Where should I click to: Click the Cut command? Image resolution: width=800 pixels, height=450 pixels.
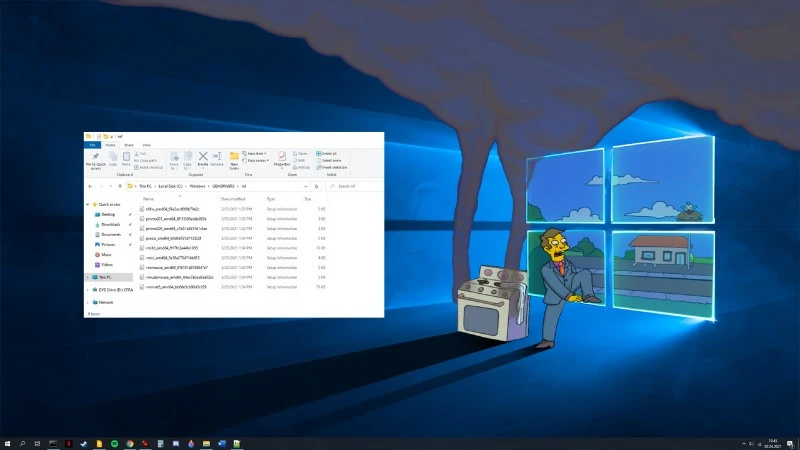140,154
